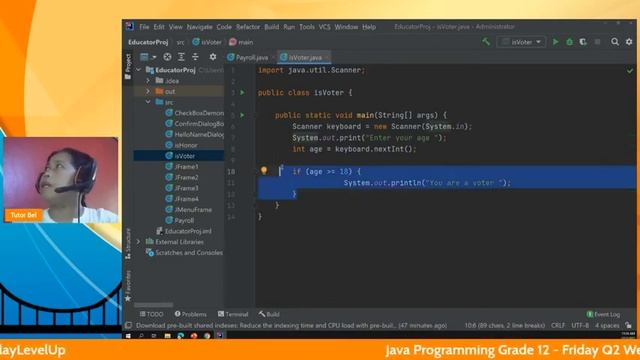Run with coverage icon in toolbar
The height and width of the screenshot is (360, 640).
pos(583,42)
